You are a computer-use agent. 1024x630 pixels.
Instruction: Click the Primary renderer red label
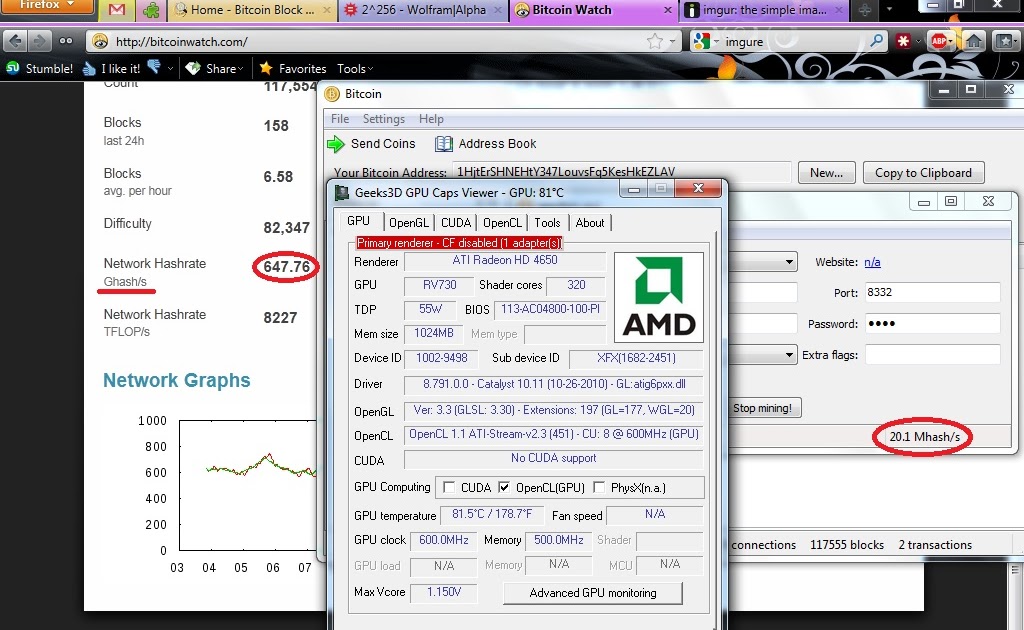[x=459, y=243]
